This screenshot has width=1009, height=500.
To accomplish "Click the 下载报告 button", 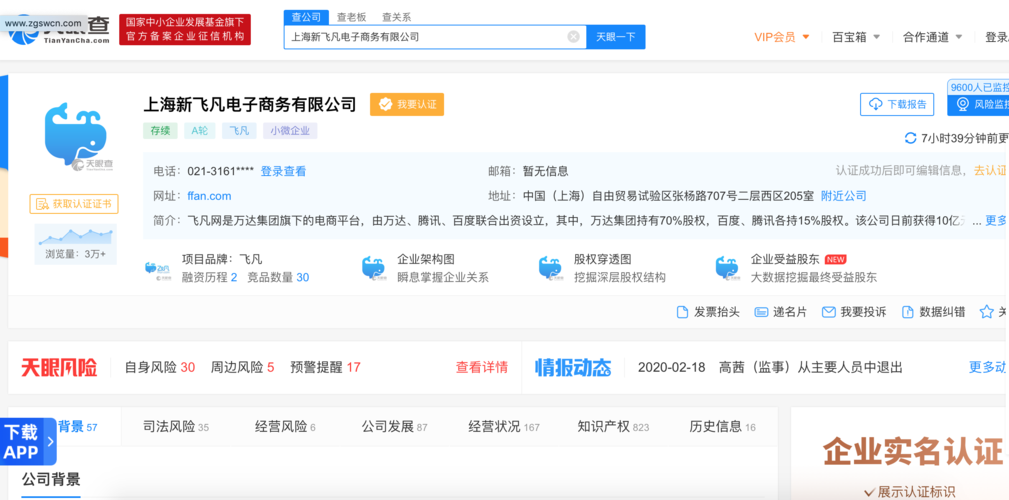I will pyautogui.click(x=897, y=104).
